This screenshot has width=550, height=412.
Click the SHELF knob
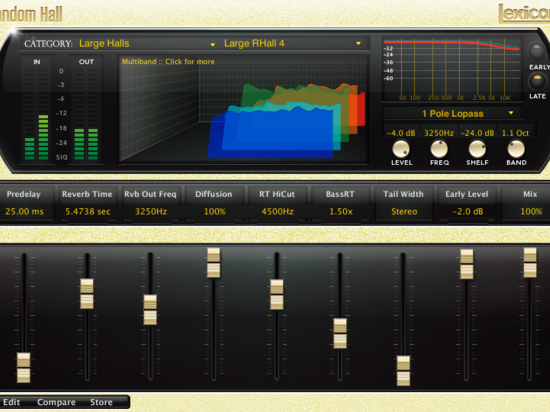(x=477, y=149)
